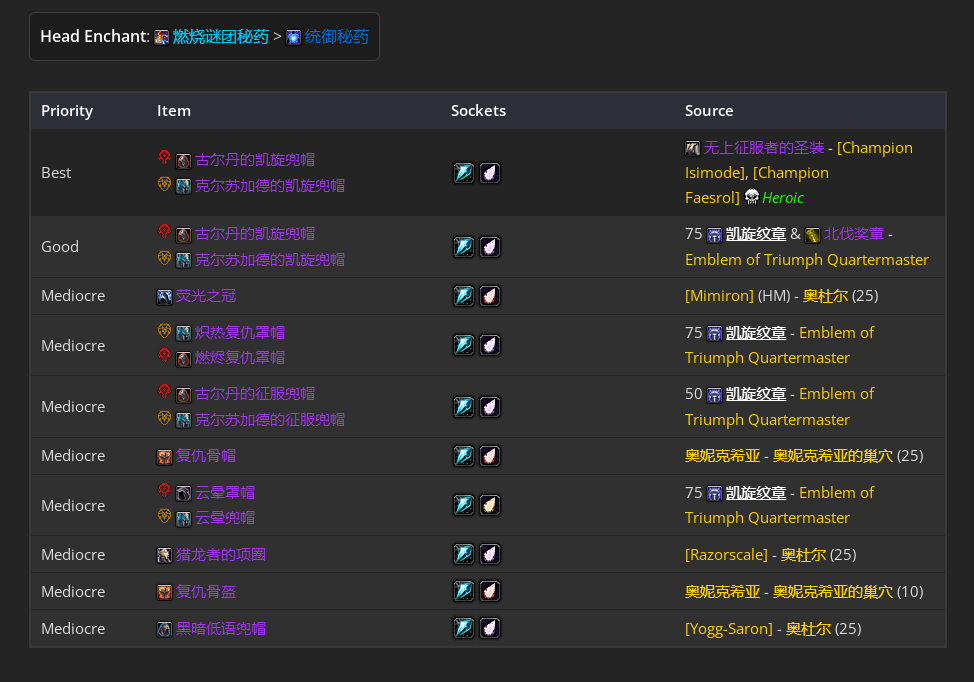The image size is (974, 682).
Task: Open the 燃烧谜团秘药 head enchant link
Action: (x=220, y=37)
